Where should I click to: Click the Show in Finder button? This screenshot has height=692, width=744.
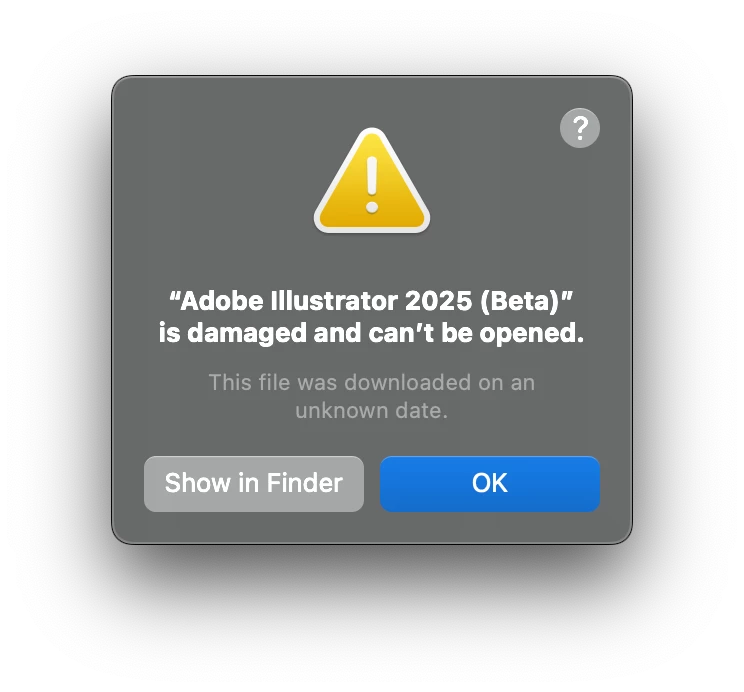click(x=254, y=484)
